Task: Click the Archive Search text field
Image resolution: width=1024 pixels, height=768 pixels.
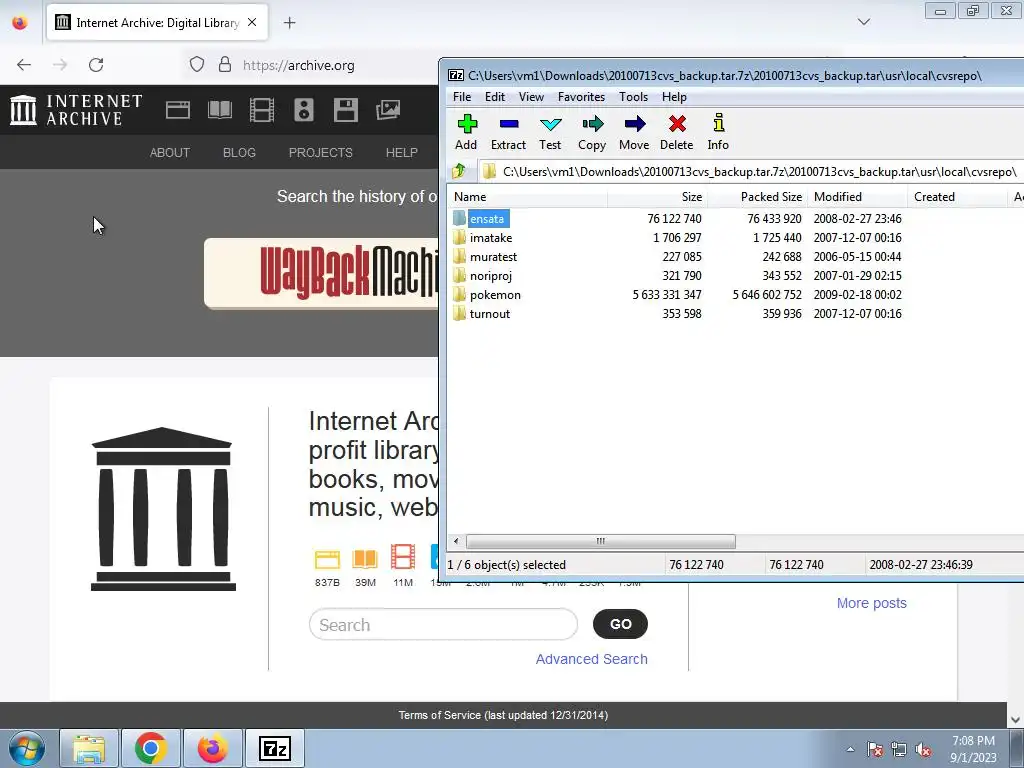Action: (x=443, y=625)
